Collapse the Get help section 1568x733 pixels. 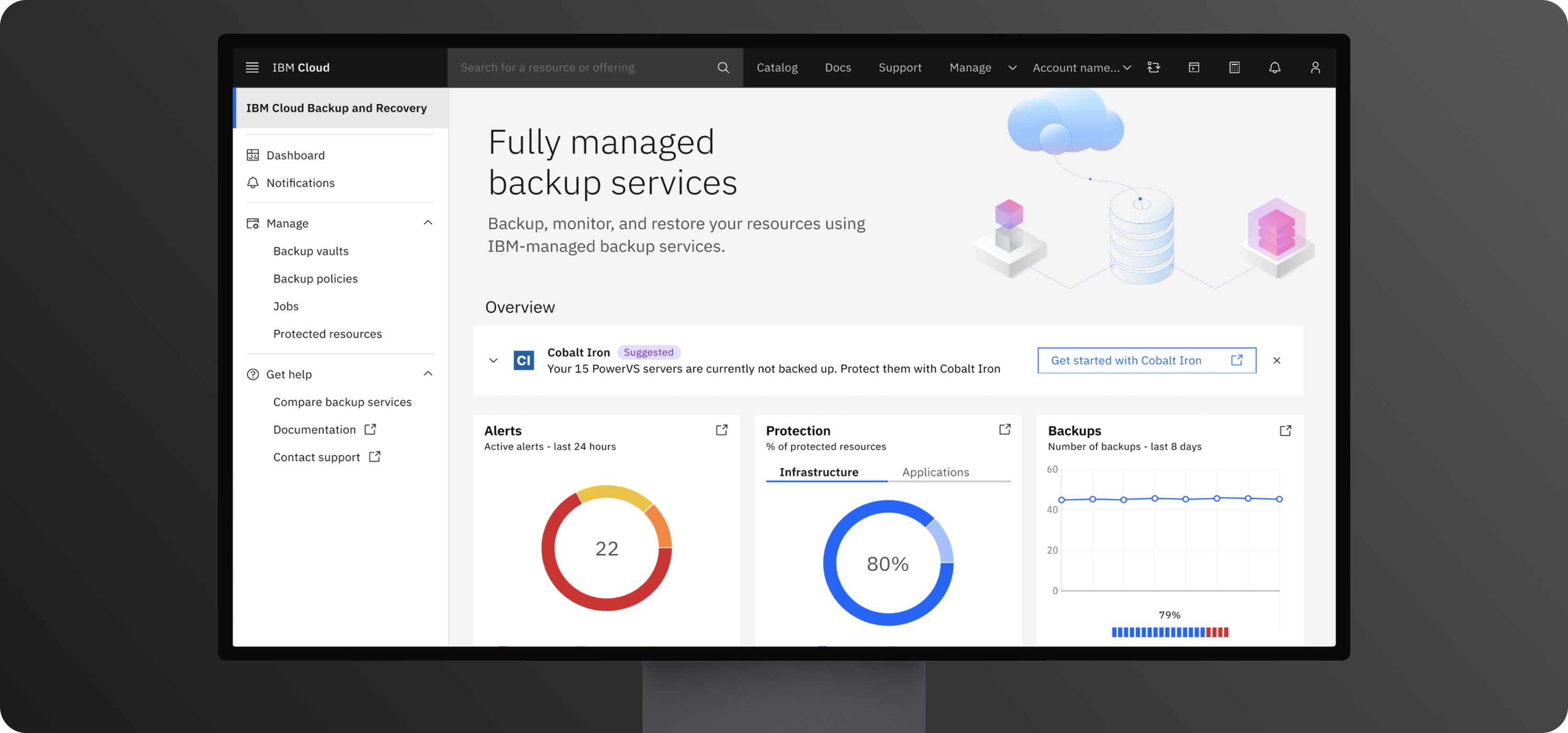429,373
